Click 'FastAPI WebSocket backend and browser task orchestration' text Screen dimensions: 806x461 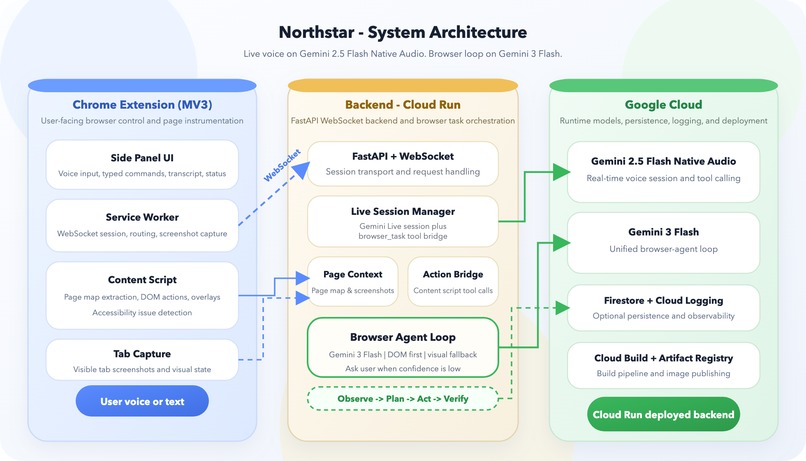pos(402,121)
